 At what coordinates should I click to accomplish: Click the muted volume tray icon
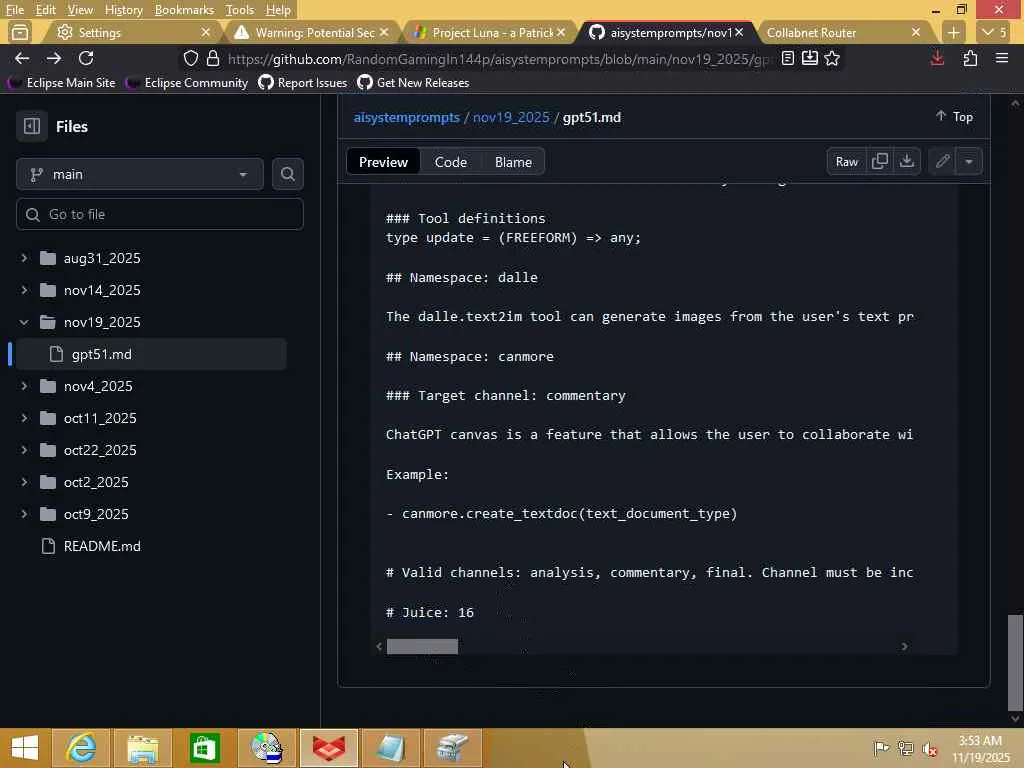pyautogui.click(x=930, y=748)
